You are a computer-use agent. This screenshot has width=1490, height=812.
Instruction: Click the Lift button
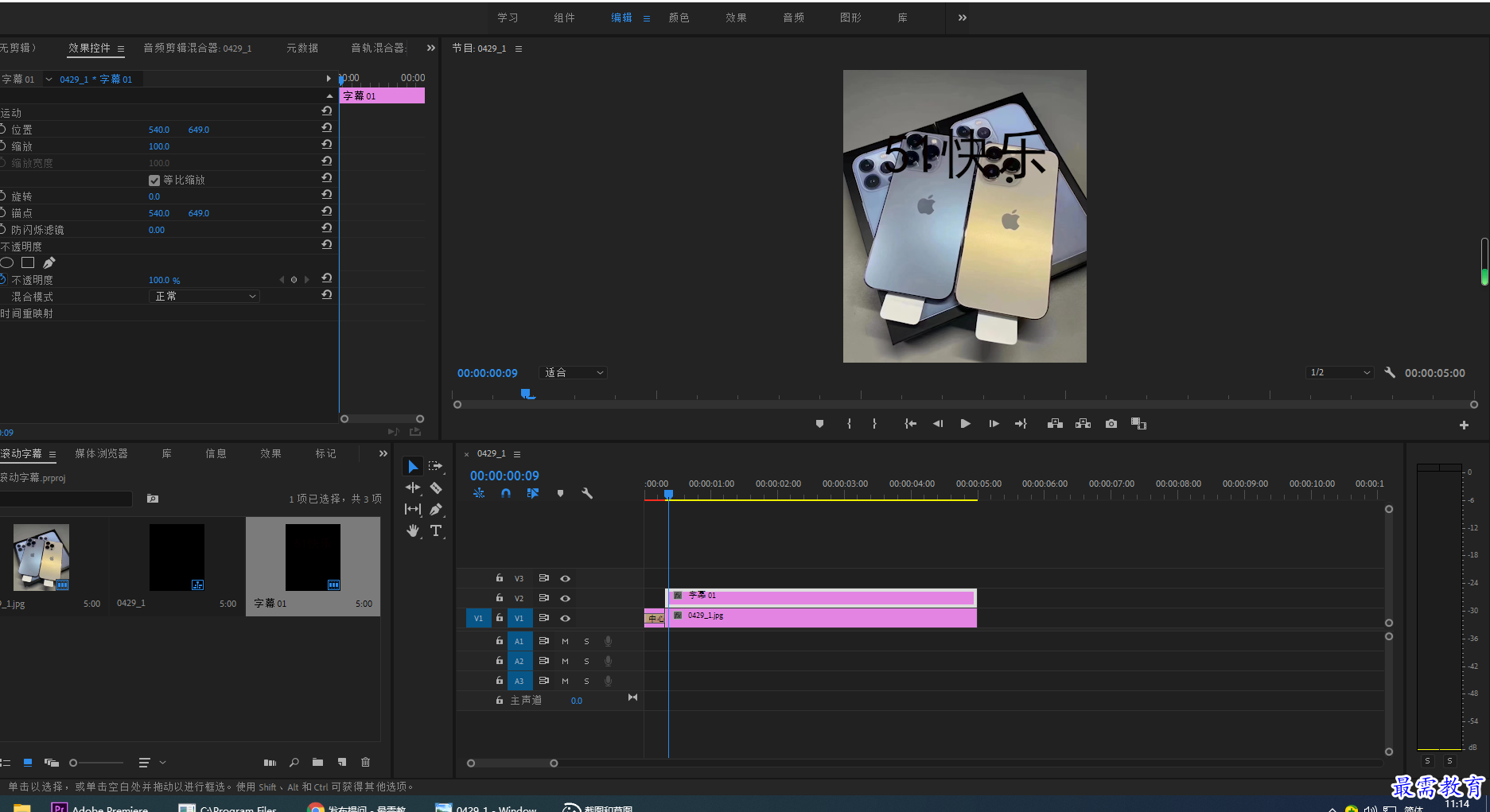point(1055,424)
